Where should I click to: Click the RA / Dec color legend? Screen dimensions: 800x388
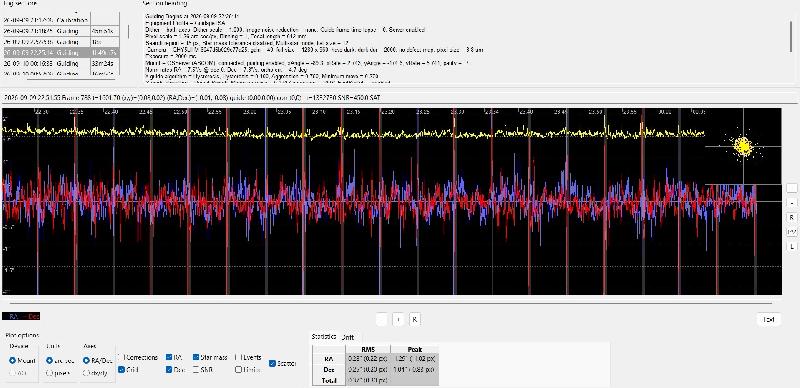click(x=21, y=317)
